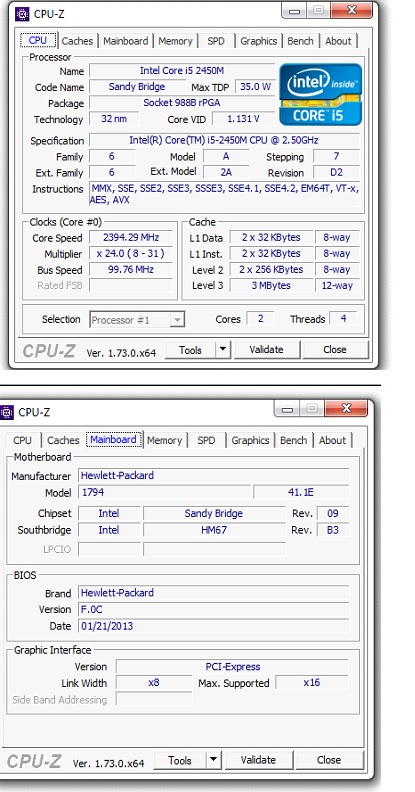415x792 pixels.
Task: Click Cores value 2
Action: (261, 319)
